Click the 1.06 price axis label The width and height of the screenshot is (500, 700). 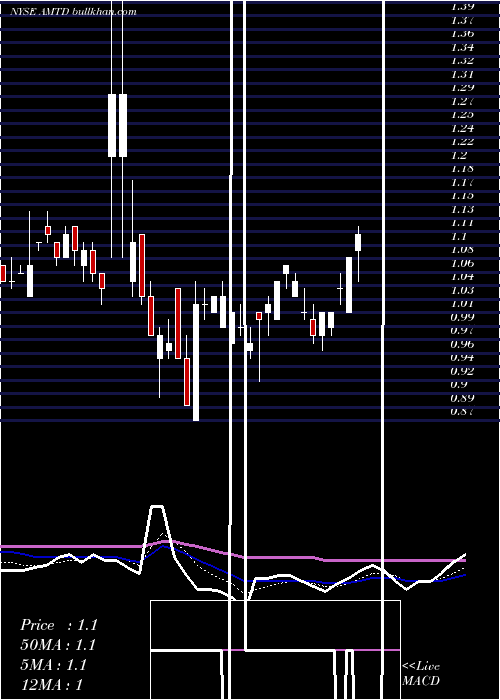coord(462,263)
